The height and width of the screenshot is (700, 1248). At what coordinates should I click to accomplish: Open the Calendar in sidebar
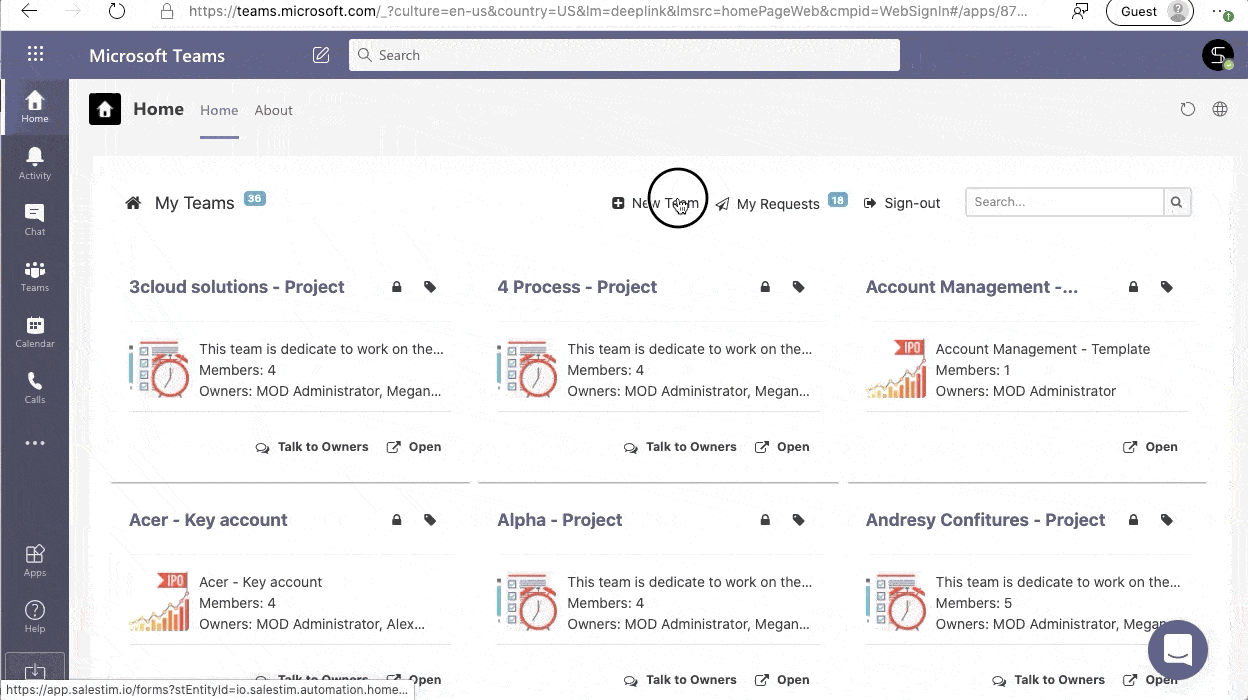pyautogui.click(x=34, y=331)
